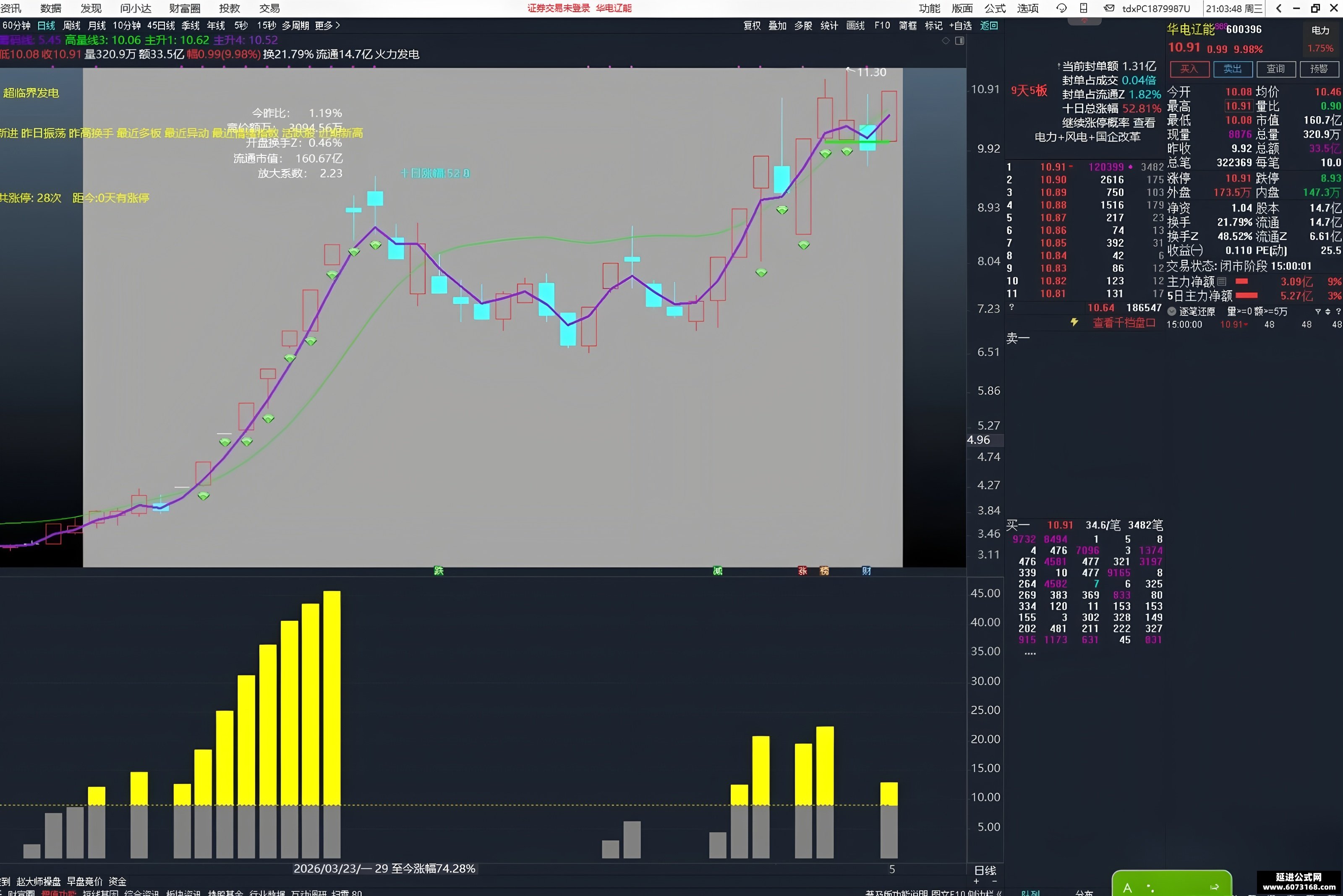The width and height of the screenshot is (1343, 896).
Task: Open the 公式 menu
Action: (995, 8)
